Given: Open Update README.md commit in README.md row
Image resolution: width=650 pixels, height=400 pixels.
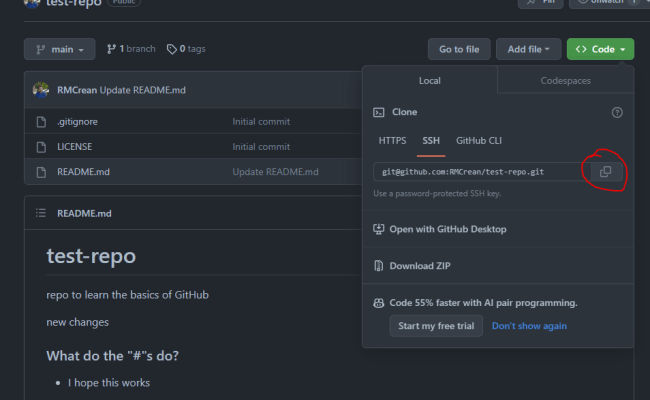Looking at the screenshot, I should (275, 172).
